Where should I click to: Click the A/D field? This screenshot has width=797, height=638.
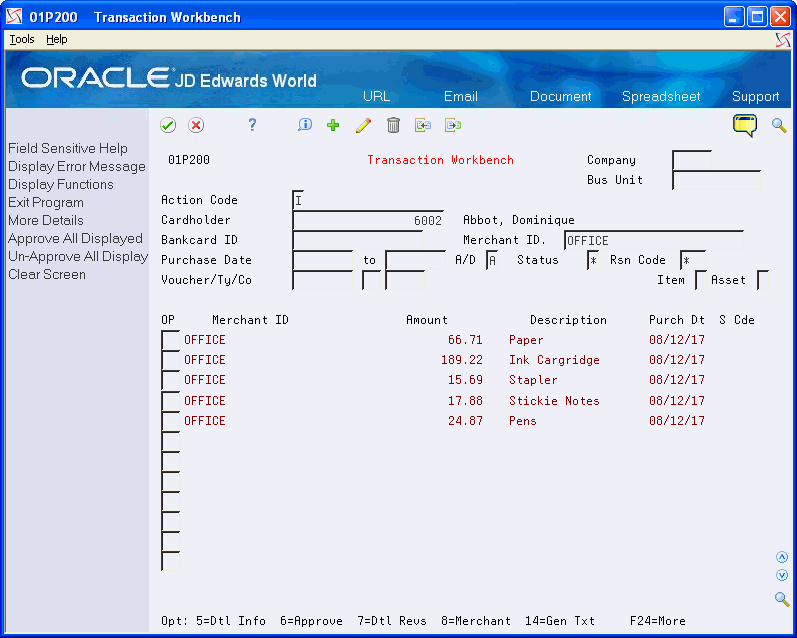[492, 260]
